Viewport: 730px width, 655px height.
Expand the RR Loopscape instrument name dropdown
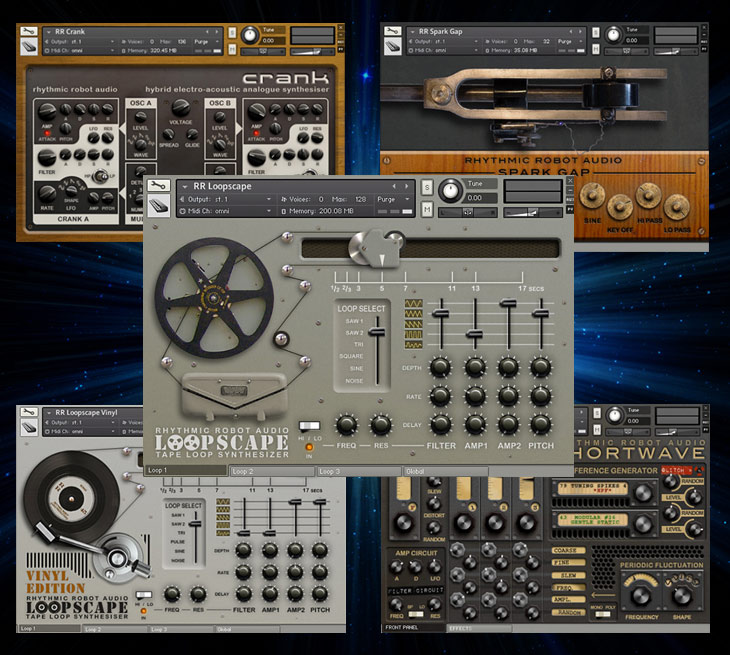(x=184, y=187)
